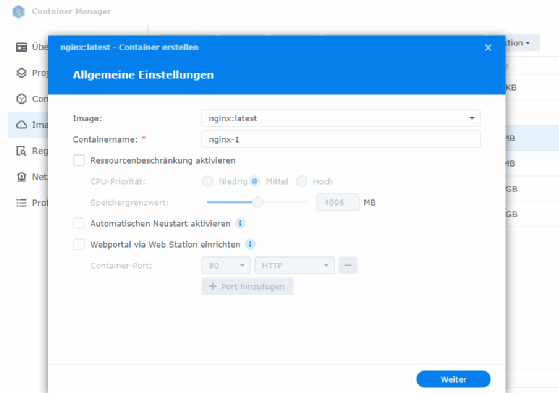This screenshot has height=393, width=559.
Task: Click the Container Manager title text
Action: coord(72,11)
